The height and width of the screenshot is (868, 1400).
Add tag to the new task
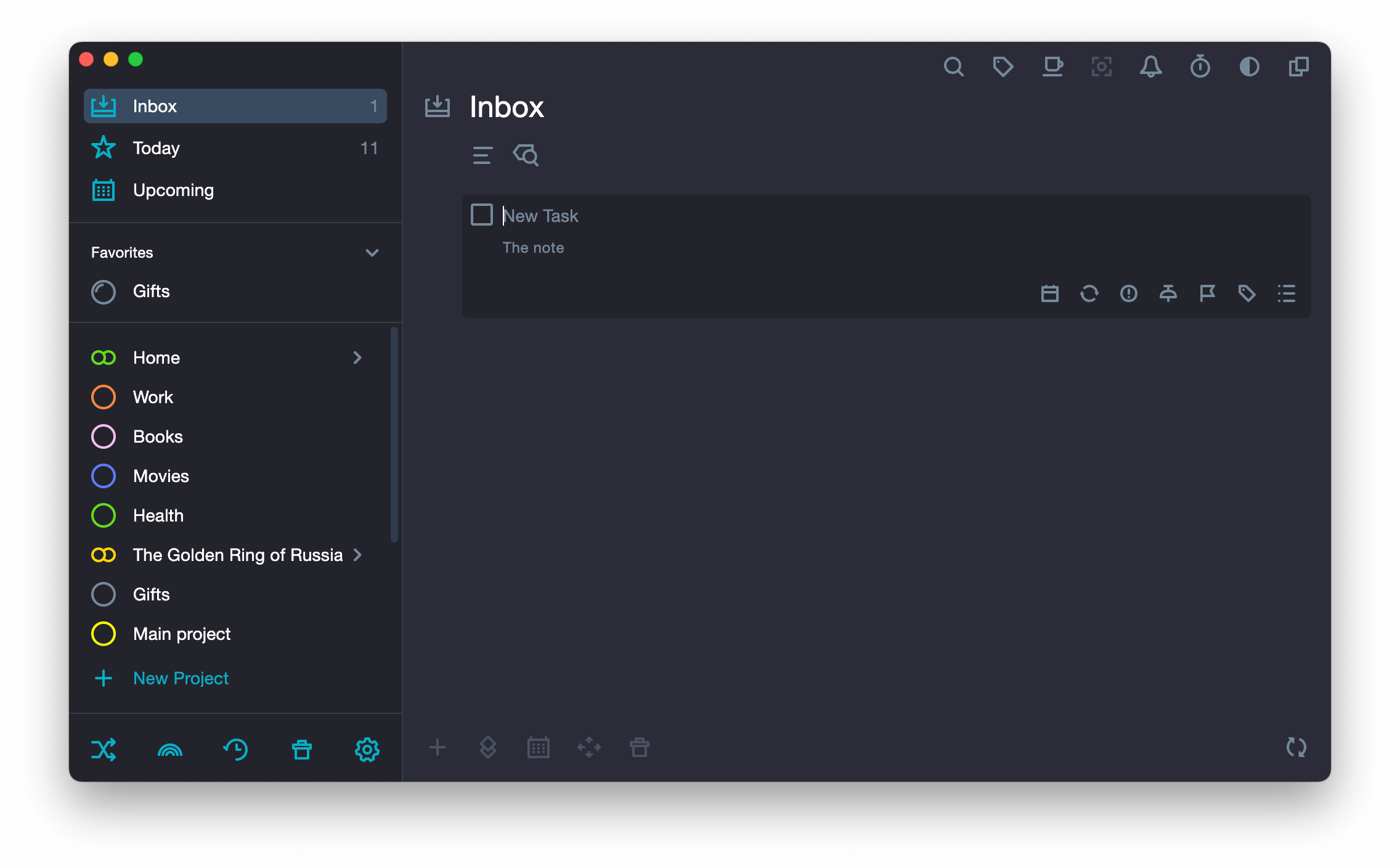[x=1247, y=293]
